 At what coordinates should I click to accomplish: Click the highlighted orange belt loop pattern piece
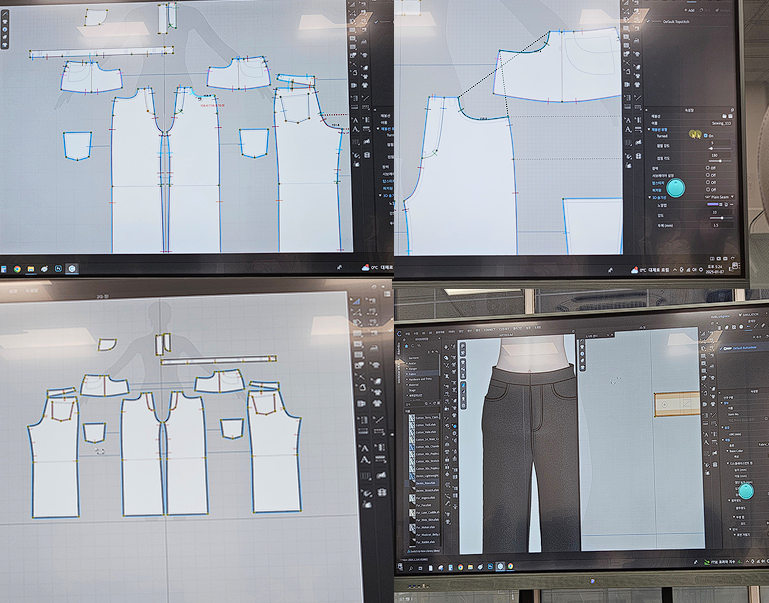coord(682,404)
